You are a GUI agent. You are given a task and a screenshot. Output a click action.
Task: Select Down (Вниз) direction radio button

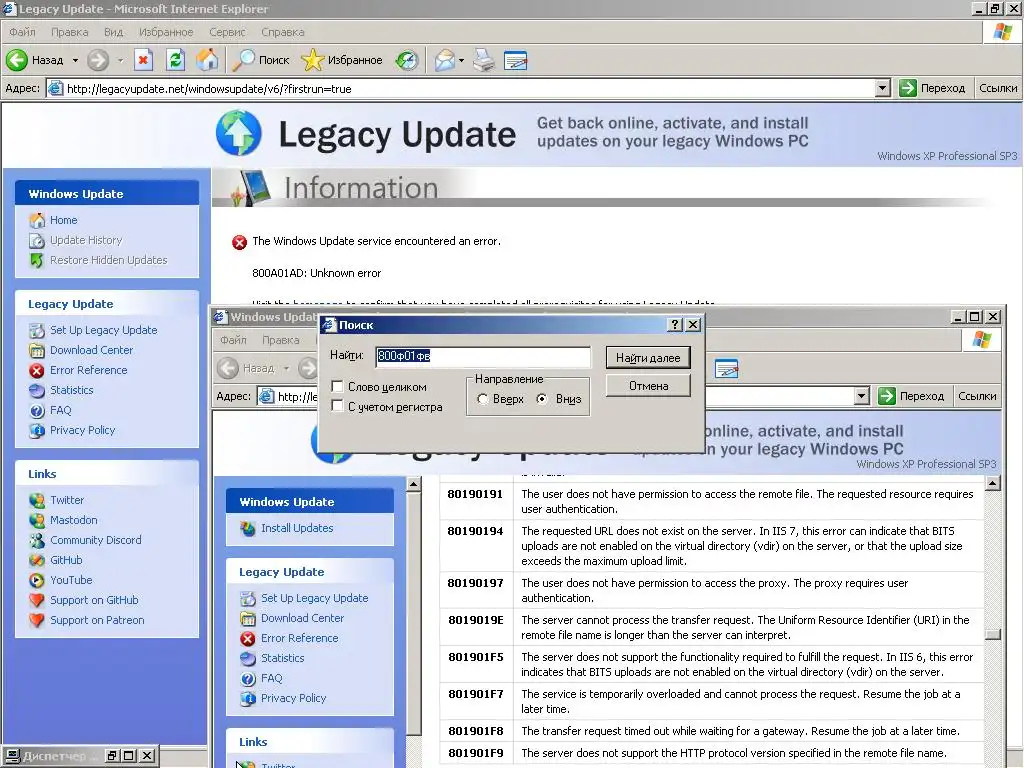click(x=542, y=399)
